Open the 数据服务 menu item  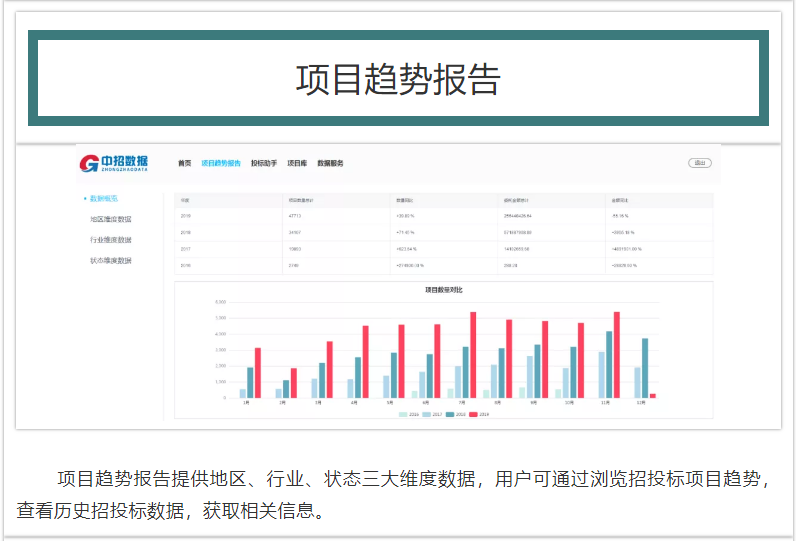[x=330, y=163]
